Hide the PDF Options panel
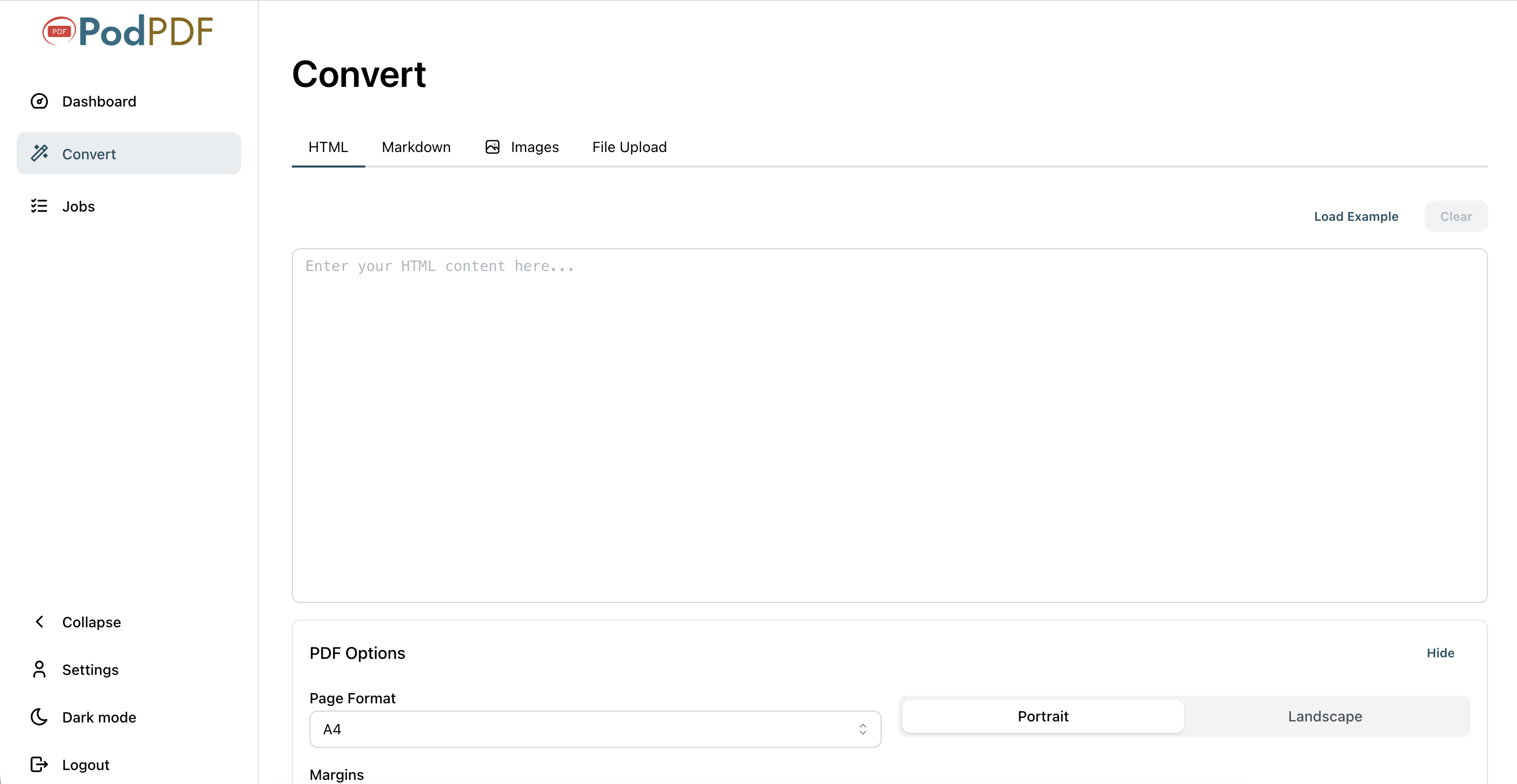The image size is (1517, 784). click(x=1440, y=653)
